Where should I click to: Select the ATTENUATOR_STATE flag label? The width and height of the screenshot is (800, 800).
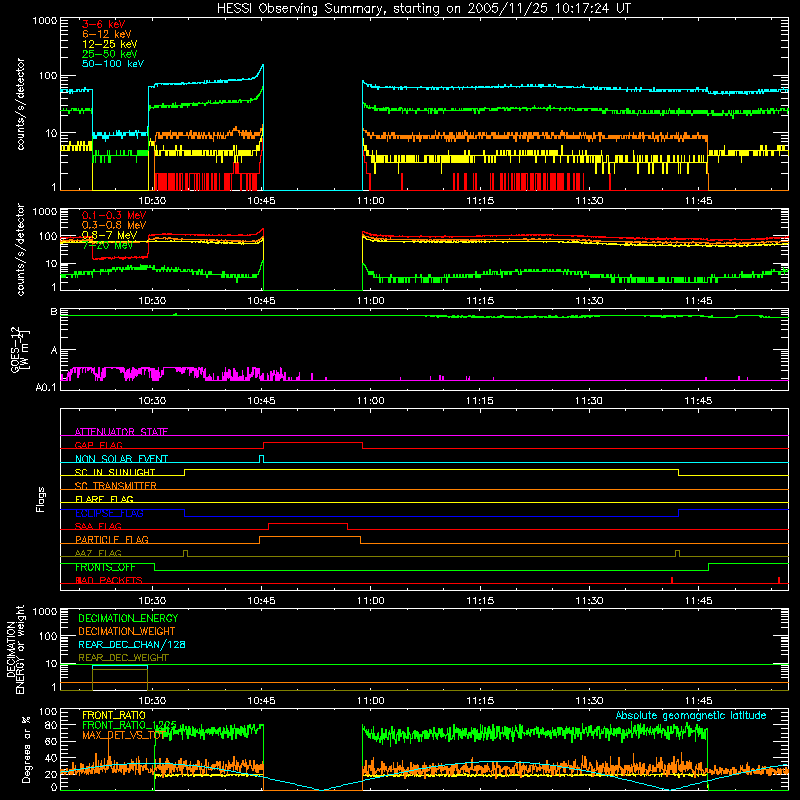tap(121, 432)
